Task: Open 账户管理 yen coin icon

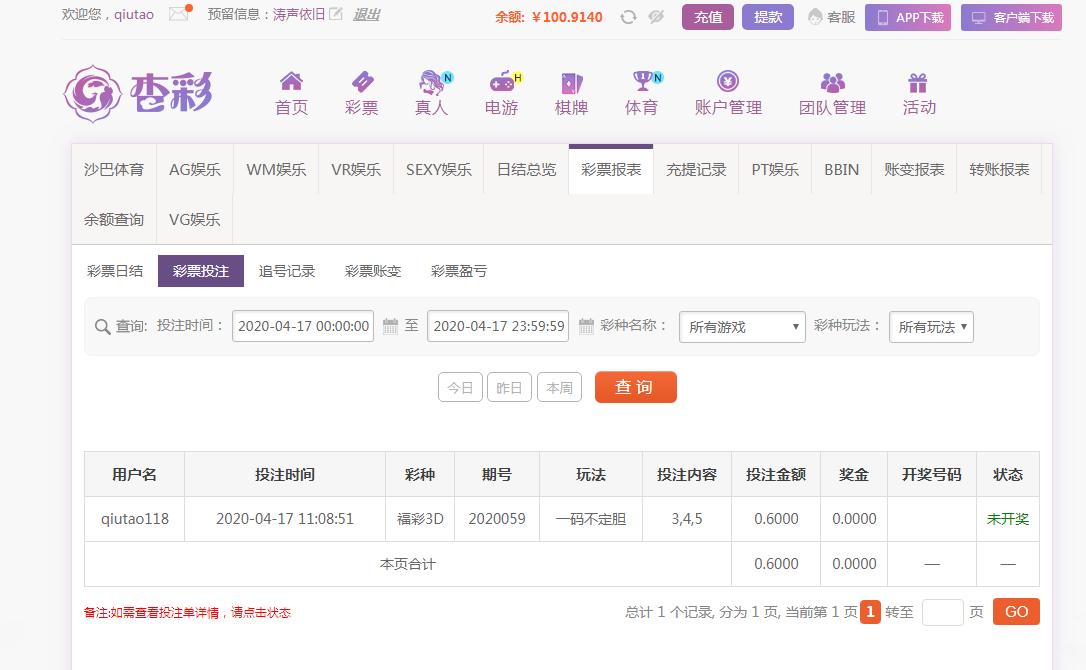Action: (x=728, y=81)
